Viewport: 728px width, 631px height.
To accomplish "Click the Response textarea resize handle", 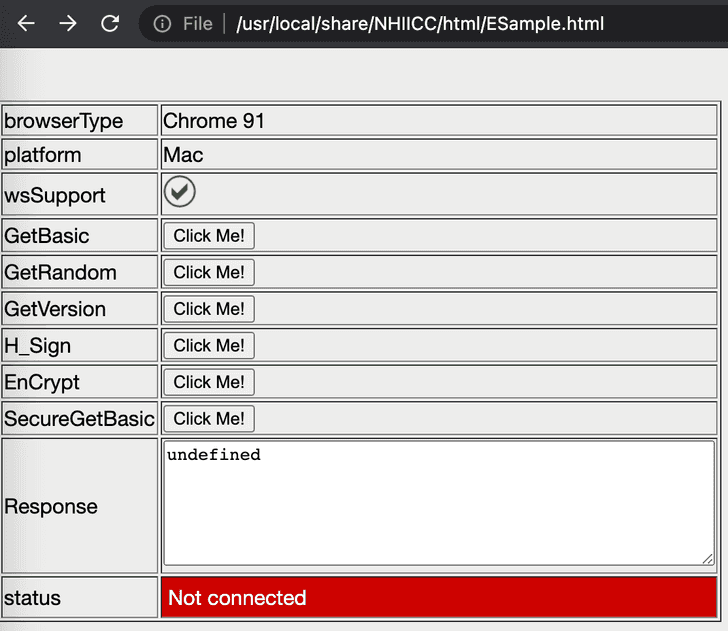I will point(708,559).
